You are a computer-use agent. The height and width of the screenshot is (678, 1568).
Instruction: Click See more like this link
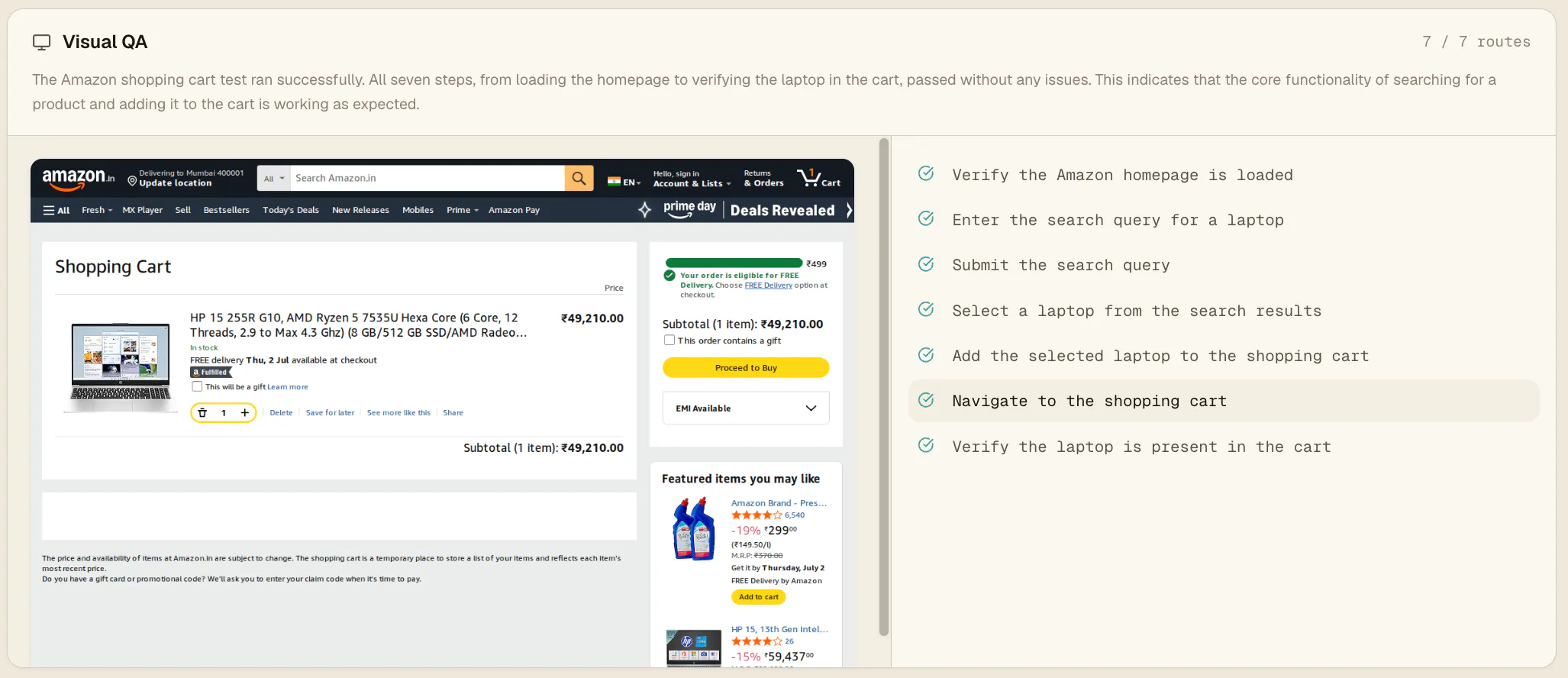pos(398,413)
